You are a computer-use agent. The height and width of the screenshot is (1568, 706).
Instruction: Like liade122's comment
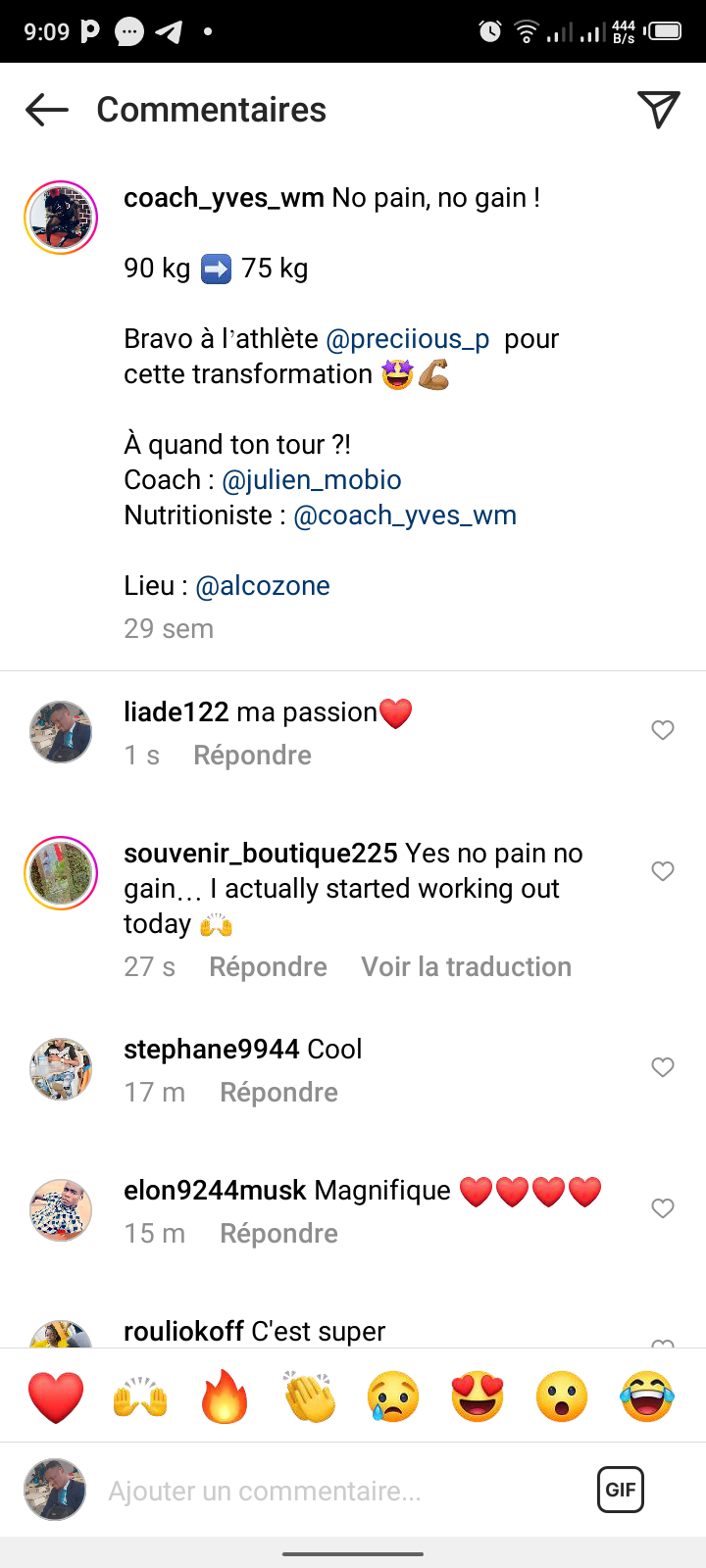pos(663,730)
